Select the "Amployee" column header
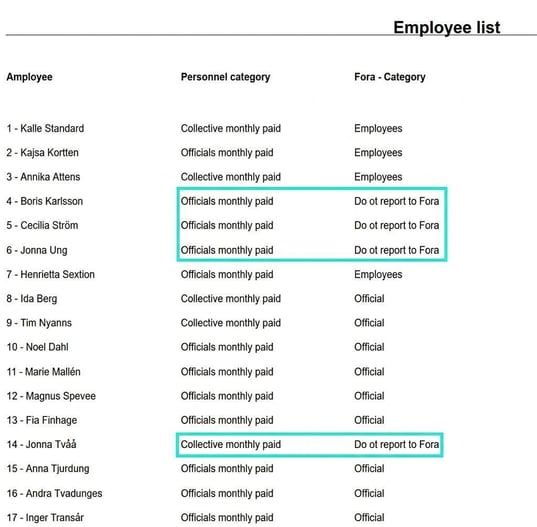The width and height of the screenshot is (537, 527). click(x=29, y=77)
